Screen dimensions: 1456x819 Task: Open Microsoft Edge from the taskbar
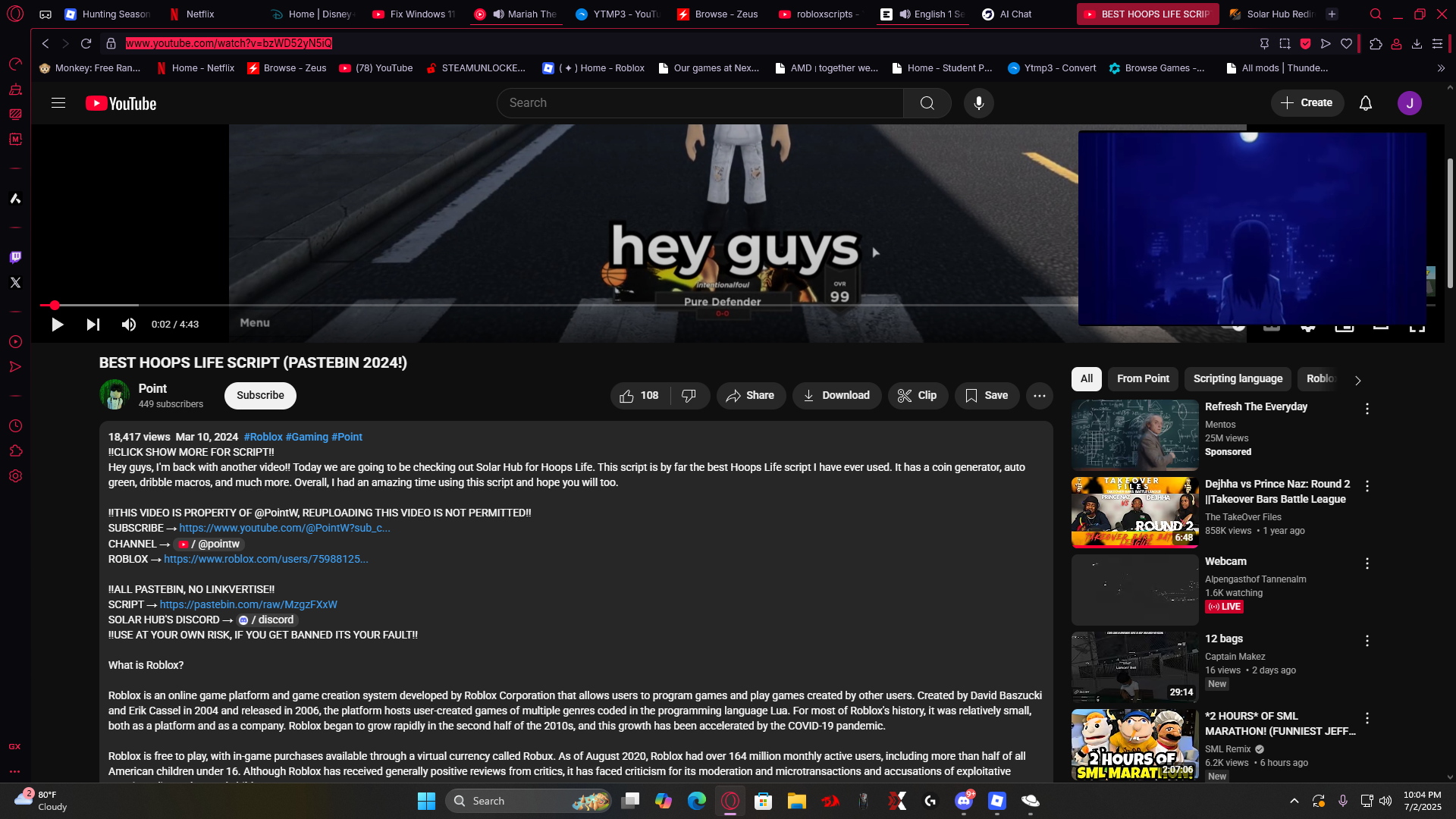tap(697, 801)
